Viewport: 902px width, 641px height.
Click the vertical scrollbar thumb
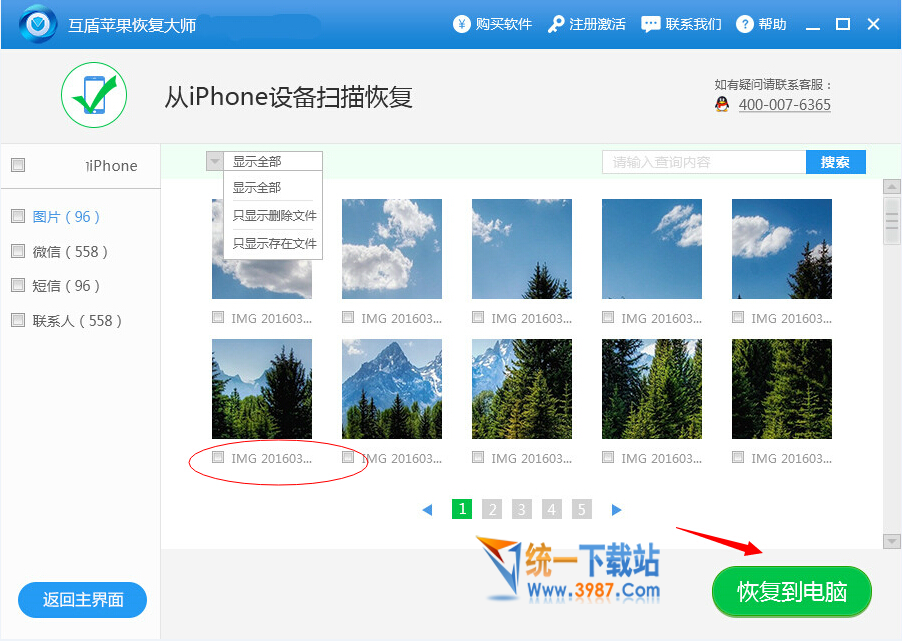892,221
